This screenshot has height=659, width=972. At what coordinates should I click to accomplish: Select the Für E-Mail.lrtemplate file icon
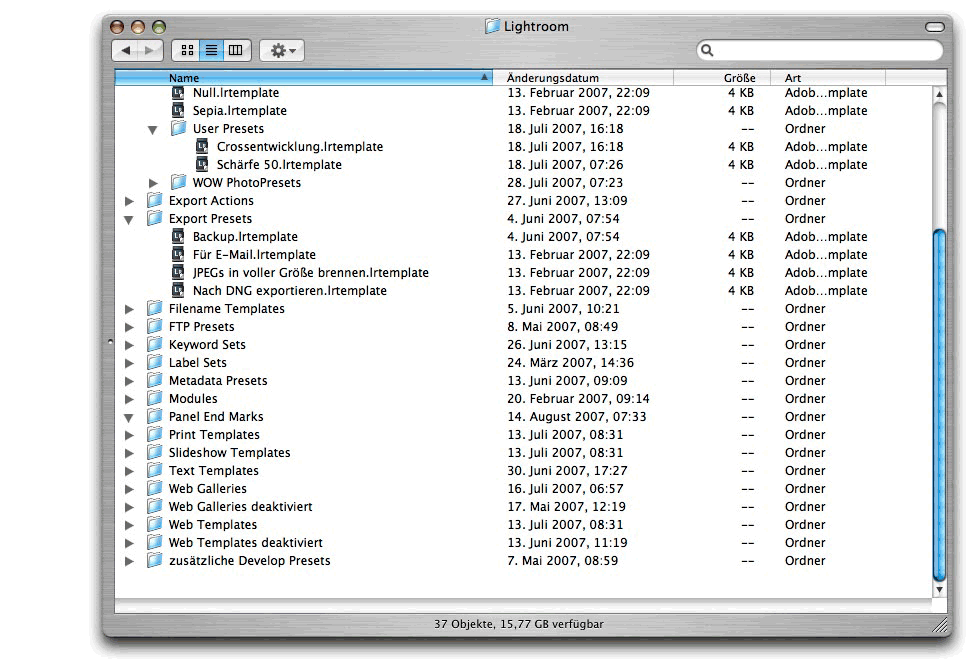coord(178,254)
